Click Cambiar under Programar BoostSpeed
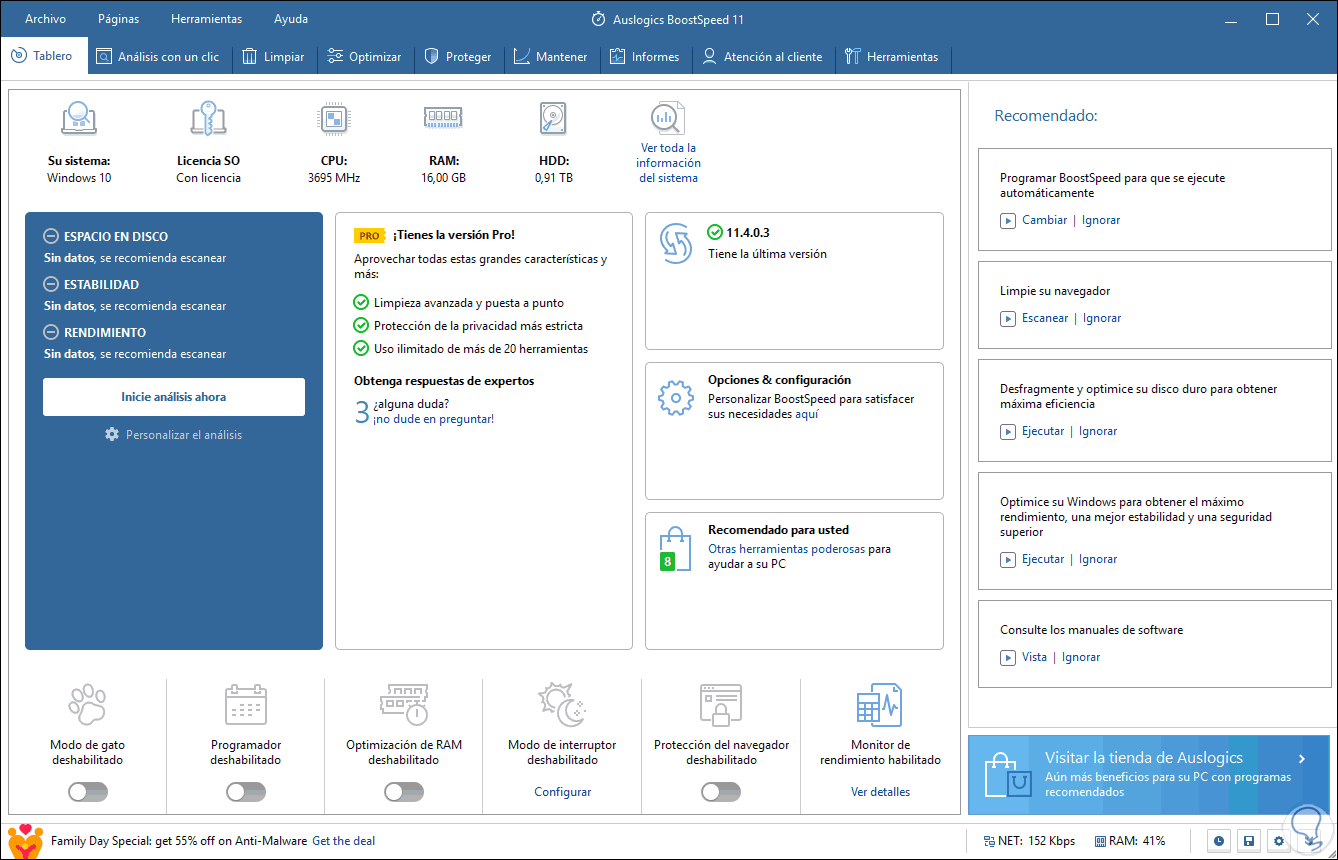Image resolution: width=1338 pixels, height=860 pixels. pos(1045,220)
